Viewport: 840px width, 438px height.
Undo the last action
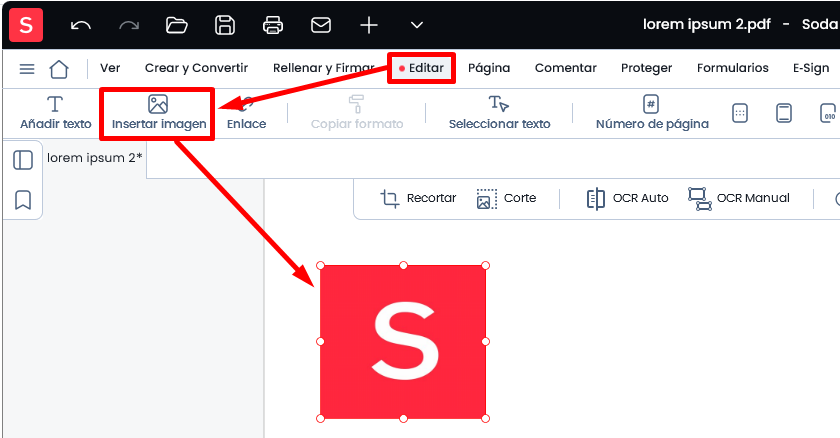pos(81,25)
